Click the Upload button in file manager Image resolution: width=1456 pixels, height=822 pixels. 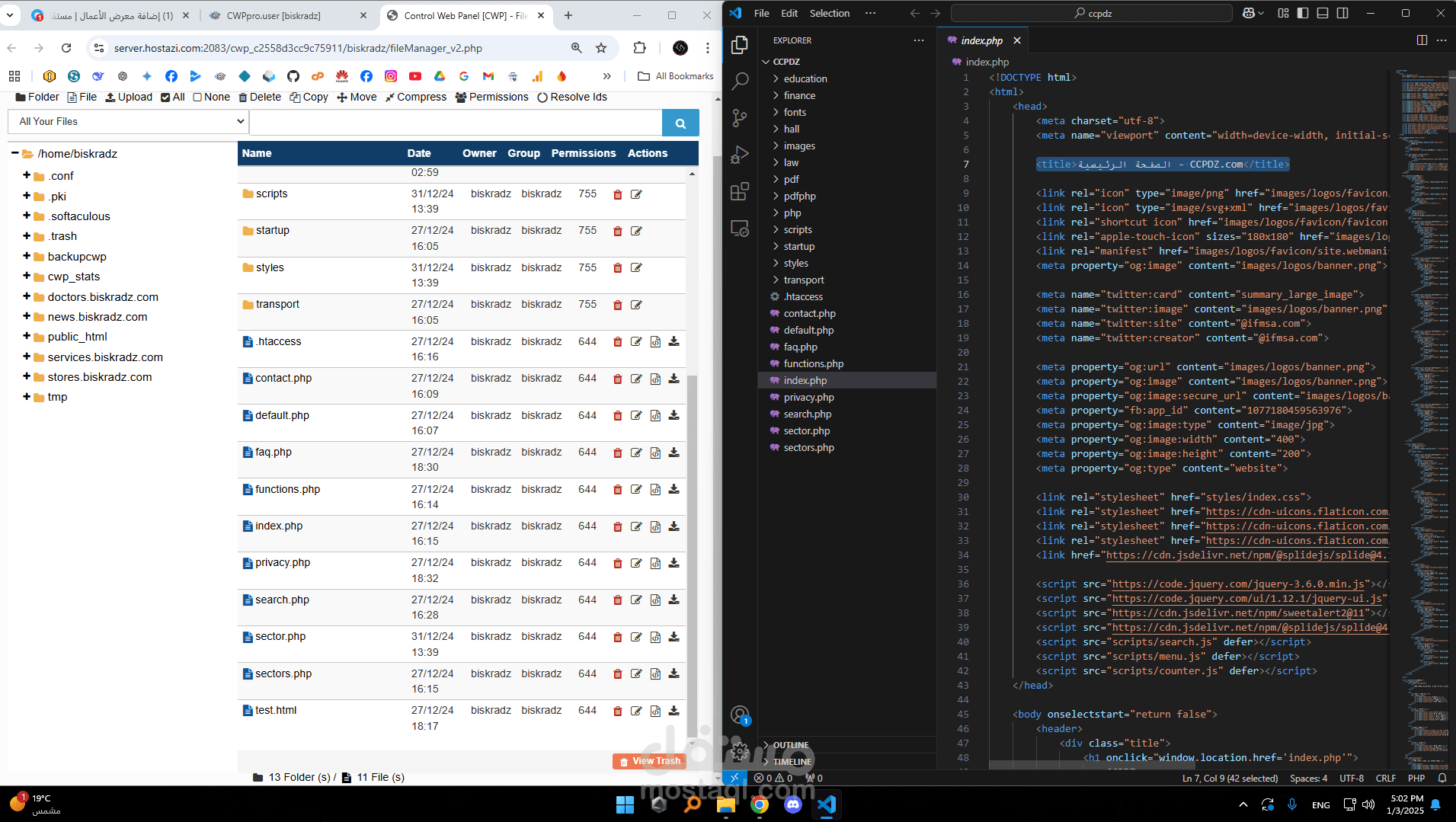click(129, 98)
